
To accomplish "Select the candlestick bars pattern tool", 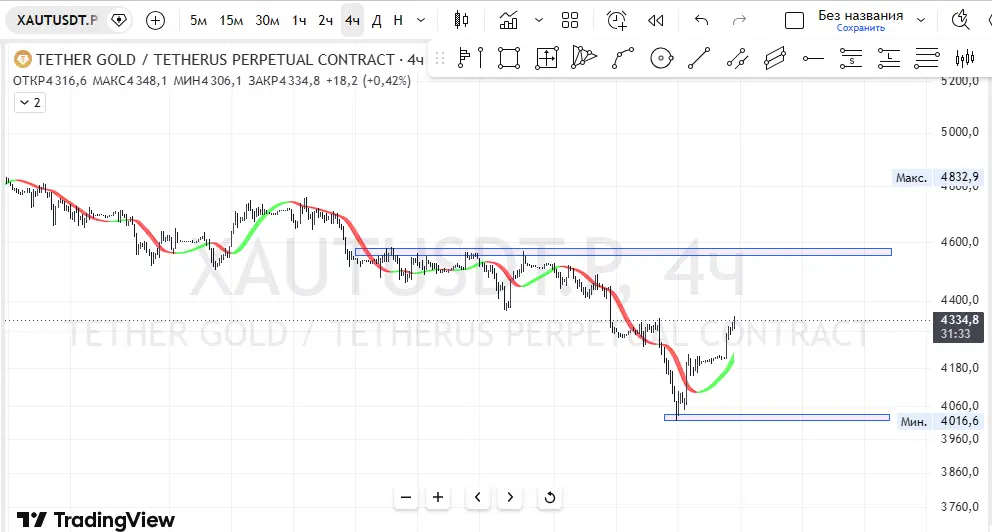I will click(965, 58).
